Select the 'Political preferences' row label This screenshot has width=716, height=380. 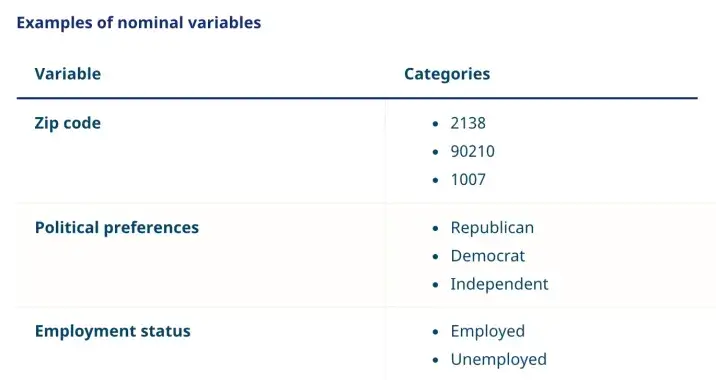(117, 227)
